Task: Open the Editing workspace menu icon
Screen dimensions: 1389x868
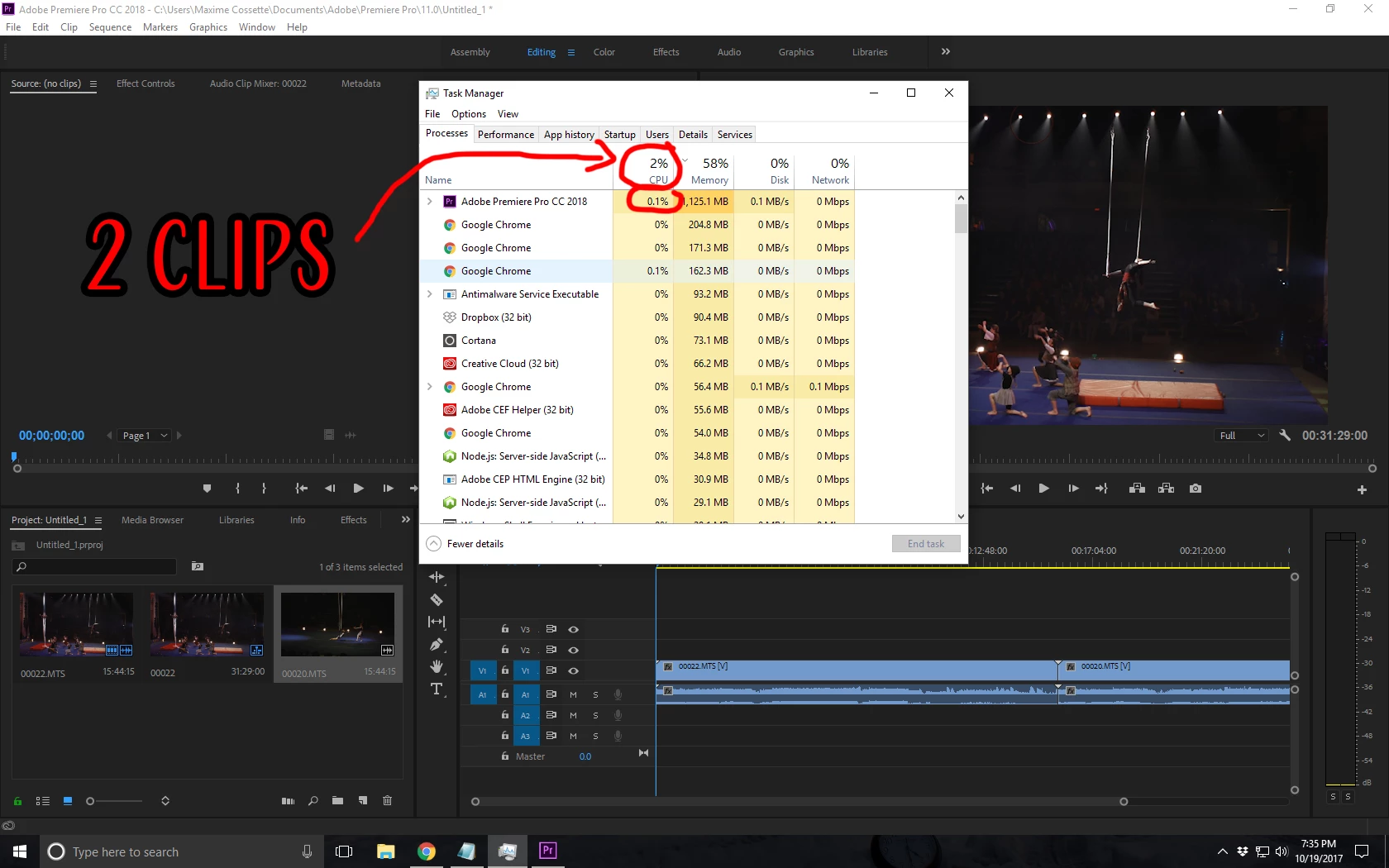Action: pos(570,52)
